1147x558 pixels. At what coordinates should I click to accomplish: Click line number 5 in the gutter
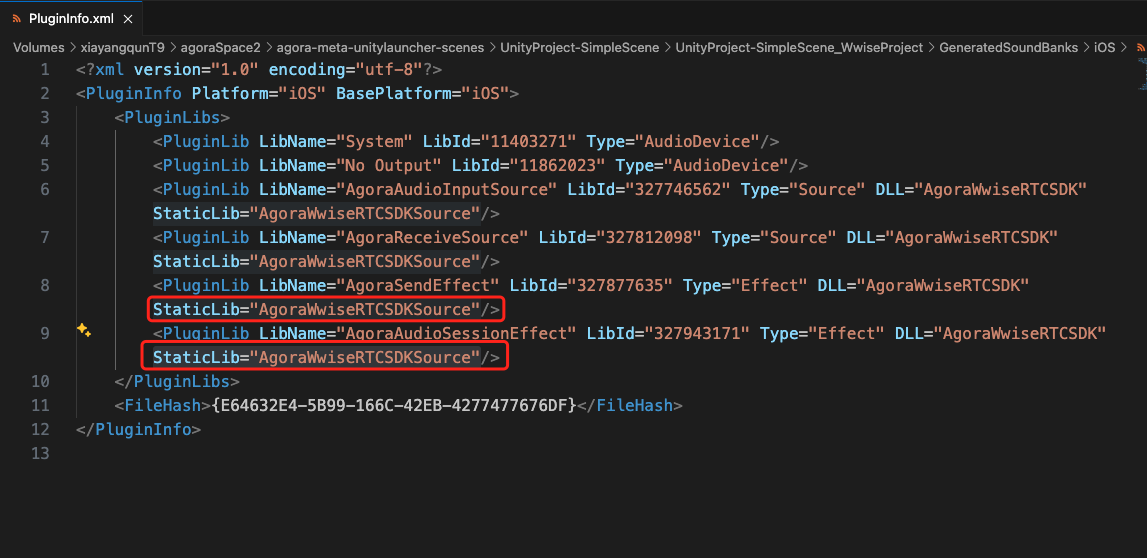(x=45, y=165)
